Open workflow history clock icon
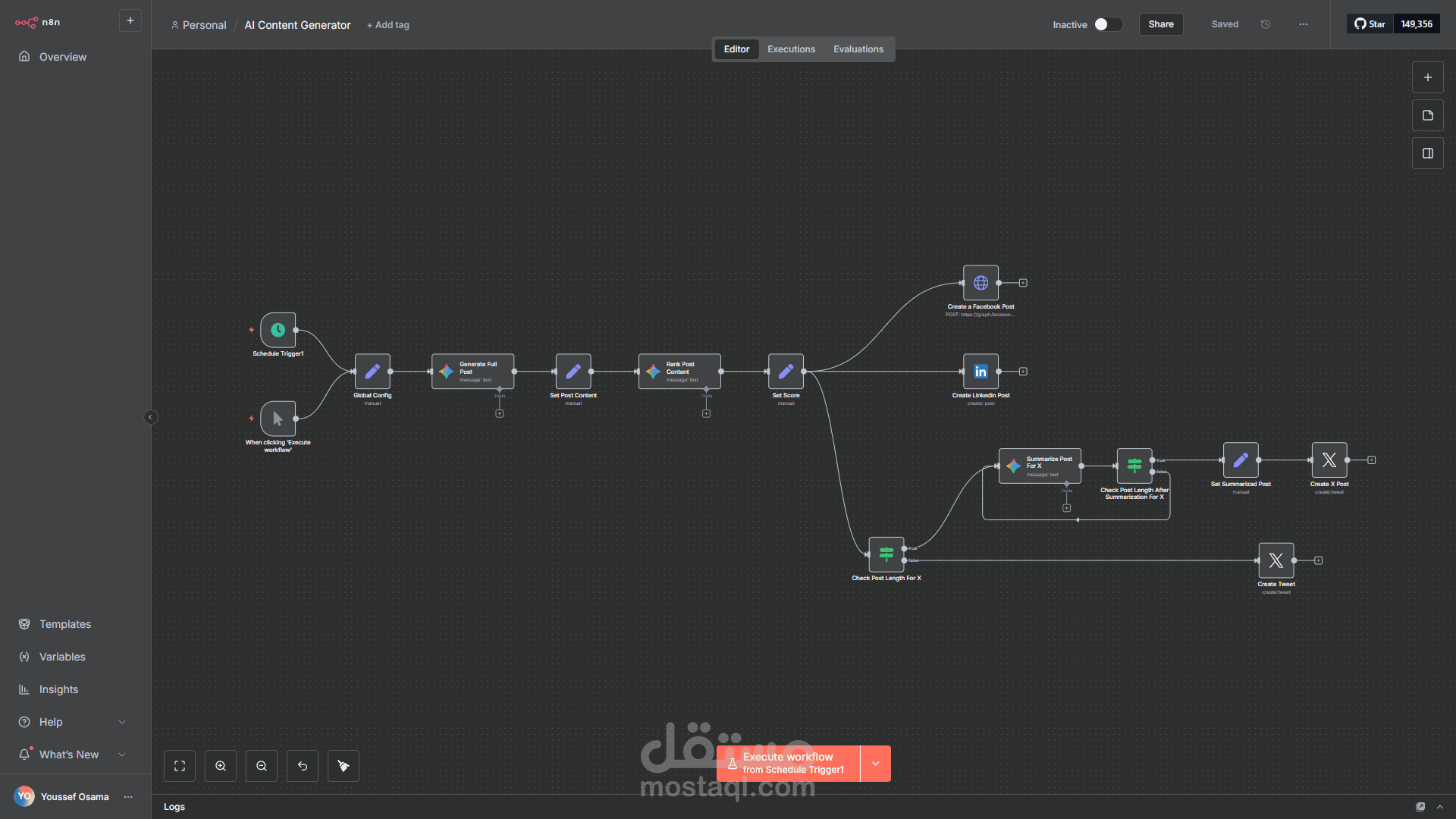The width and height of the screenshot is (1456, 819). (1266, 24)
